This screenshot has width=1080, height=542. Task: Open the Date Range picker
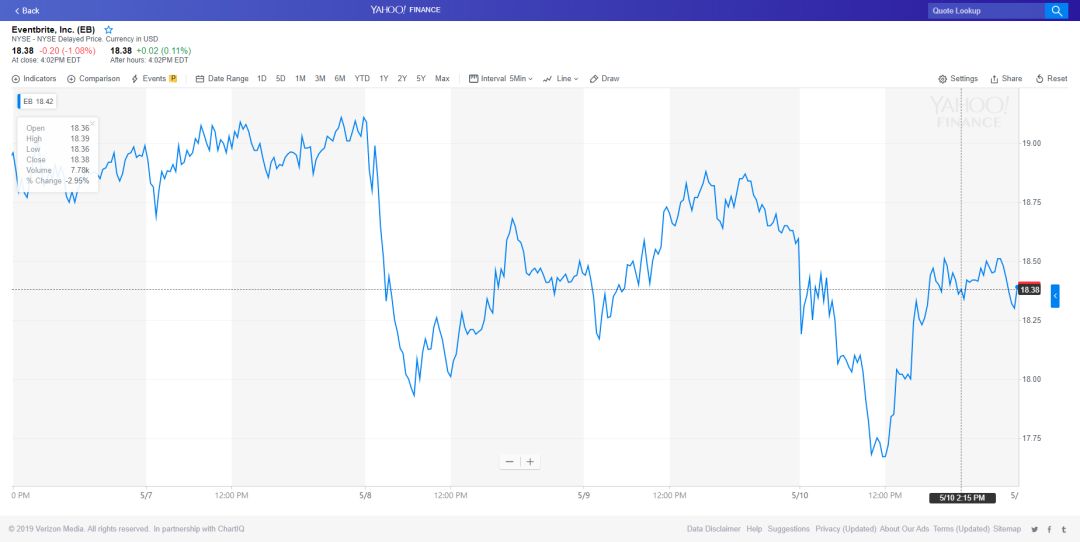222,78
